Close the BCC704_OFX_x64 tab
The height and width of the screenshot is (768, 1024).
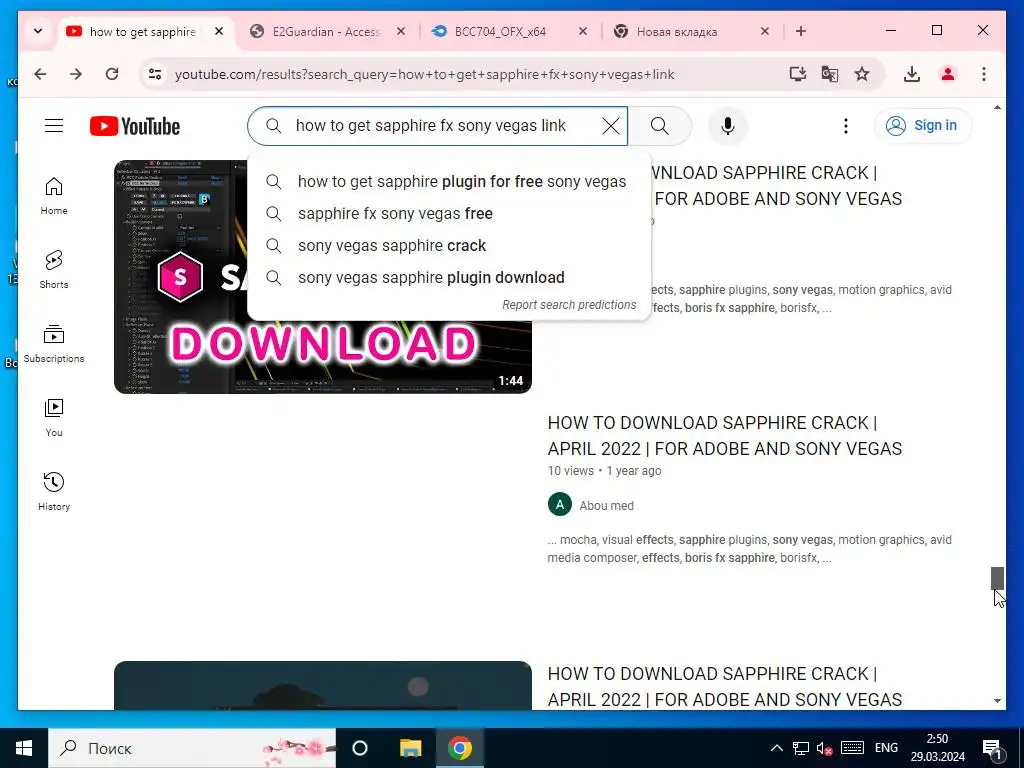pos(583,31)
